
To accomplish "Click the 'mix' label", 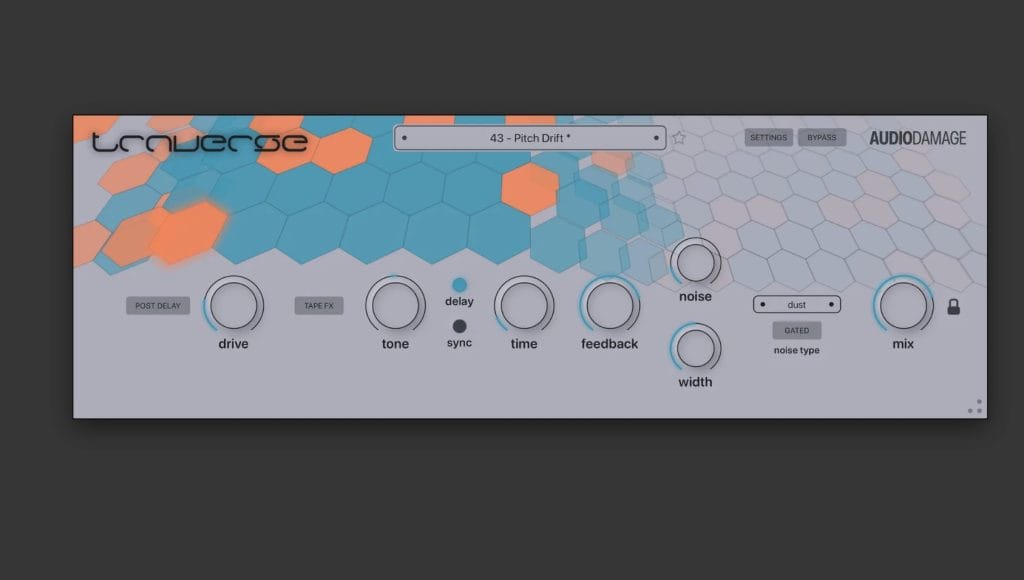I will [x=903, y=344].
